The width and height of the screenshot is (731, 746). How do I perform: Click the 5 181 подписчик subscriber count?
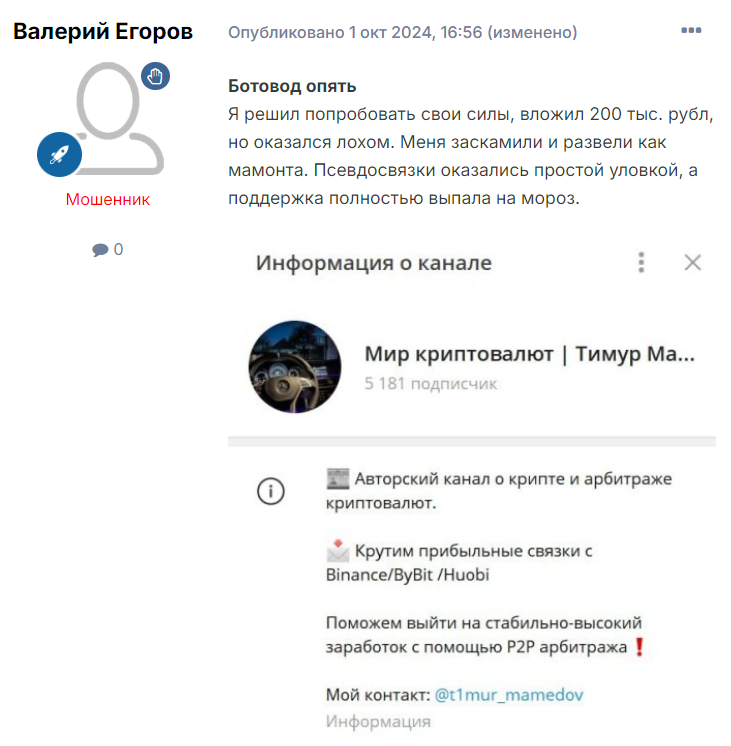point(431,383)
